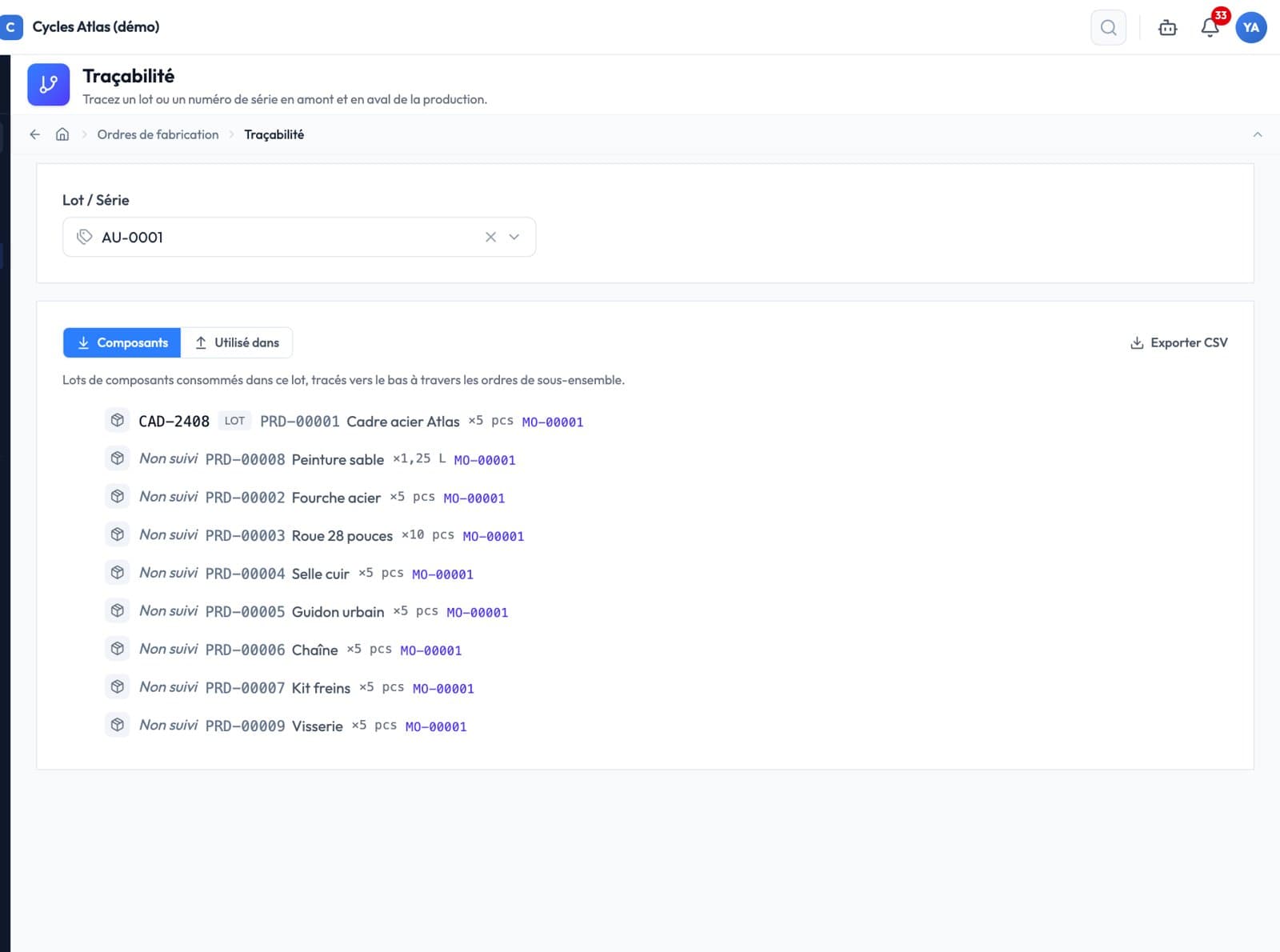The image size is (1280, 952).
Task: Expand the Lot / Série dropdown chevron
Action: tap(514, 237)
